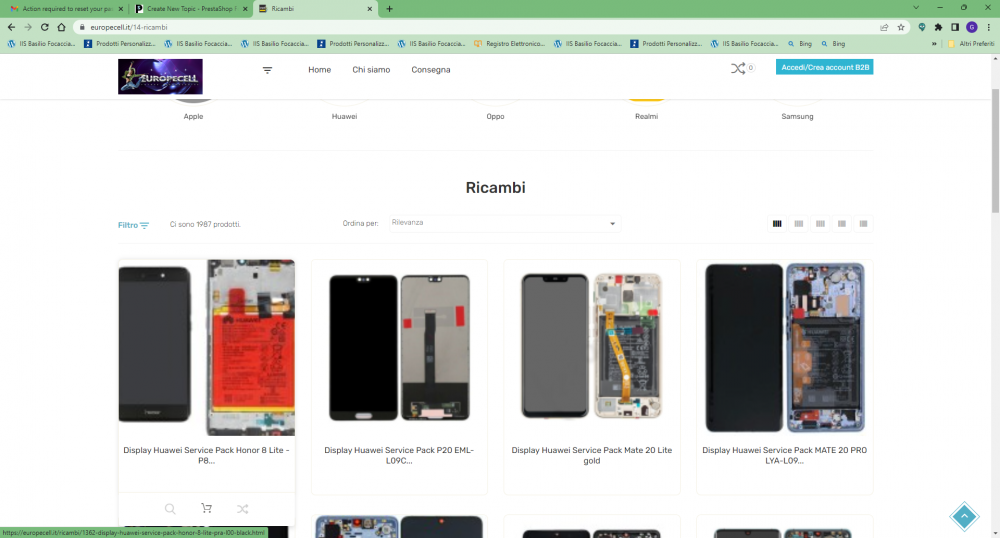Open the Oppo category link
This screenshot has width=1000, height=538.
[x=496, y=117]
